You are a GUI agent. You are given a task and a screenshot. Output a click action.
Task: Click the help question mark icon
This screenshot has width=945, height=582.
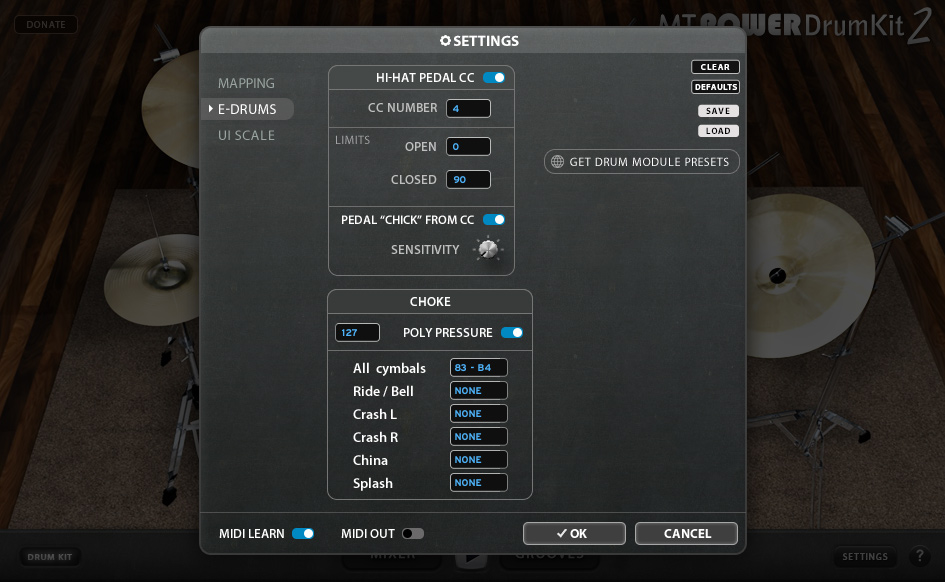click(x=920, y=555)
